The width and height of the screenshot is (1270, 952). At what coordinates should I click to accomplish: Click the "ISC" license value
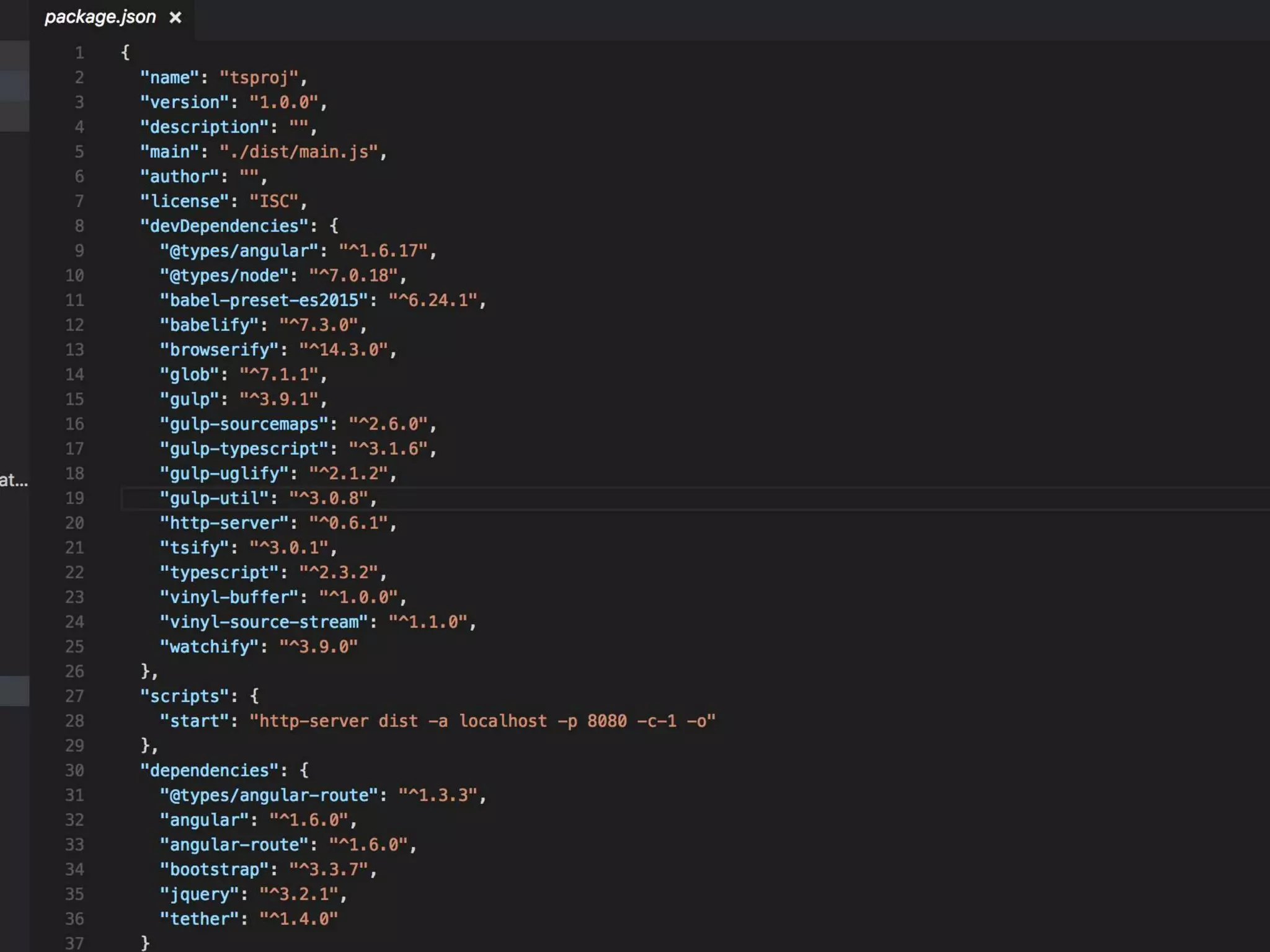tap(273, 201)
